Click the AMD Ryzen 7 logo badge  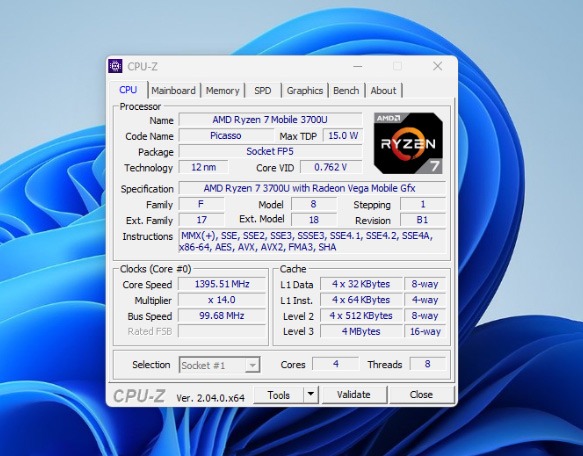(x=408, y=143)
